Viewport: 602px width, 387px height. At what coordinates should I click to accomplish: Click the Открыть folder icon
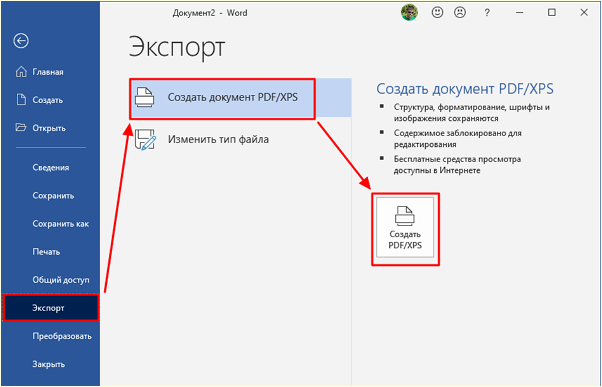(21, 127)
